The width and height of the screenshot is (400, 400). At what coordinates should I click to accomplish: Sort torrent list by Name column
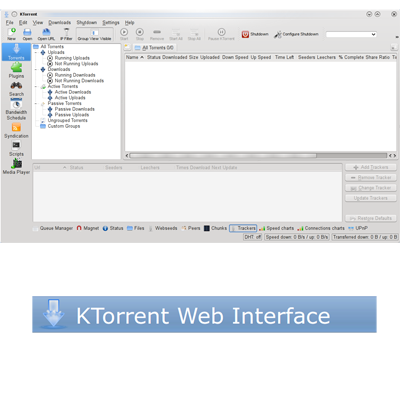(135, 57)
